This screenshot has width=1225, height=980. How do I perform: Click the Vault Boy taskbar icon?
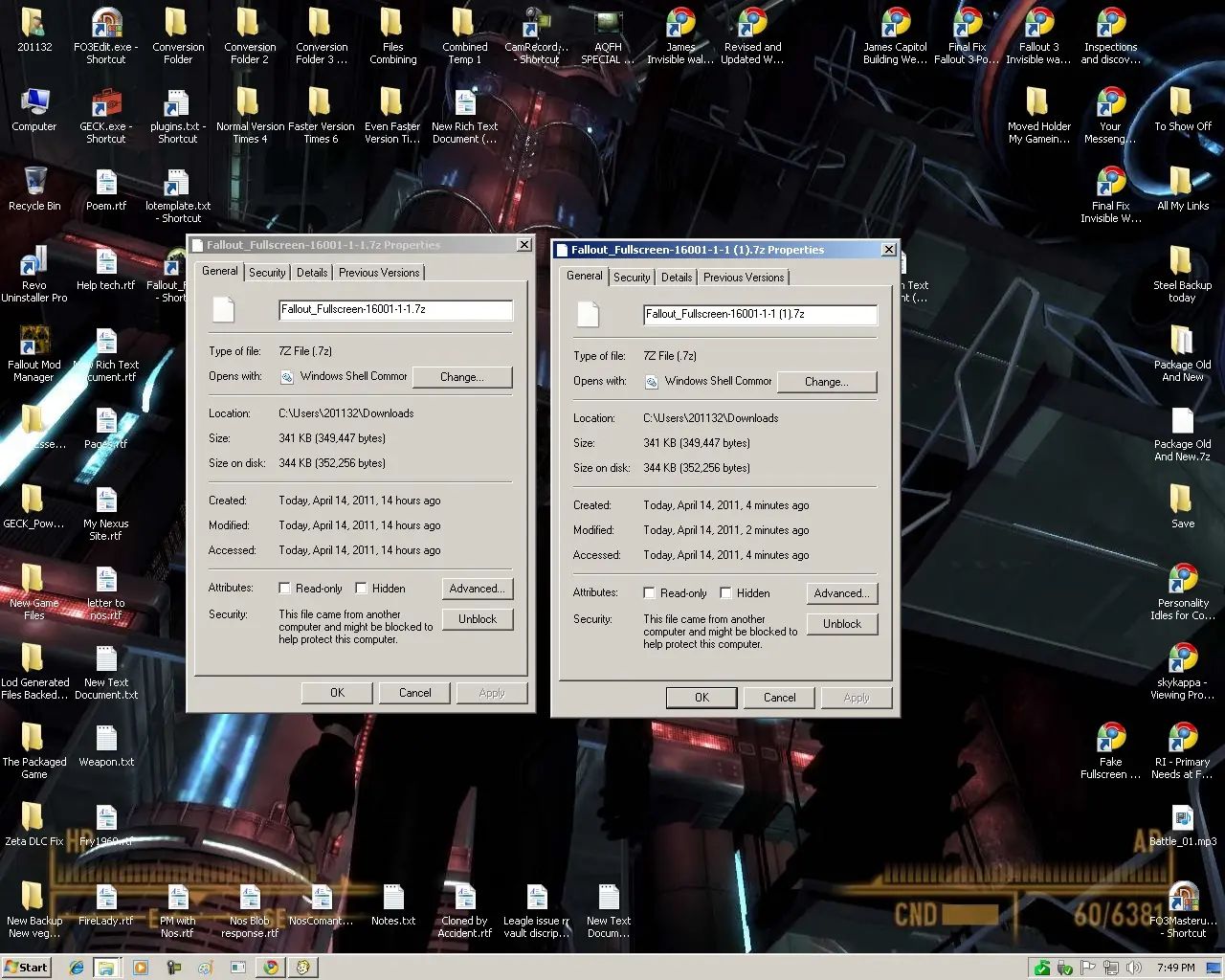tap(303, 968)
